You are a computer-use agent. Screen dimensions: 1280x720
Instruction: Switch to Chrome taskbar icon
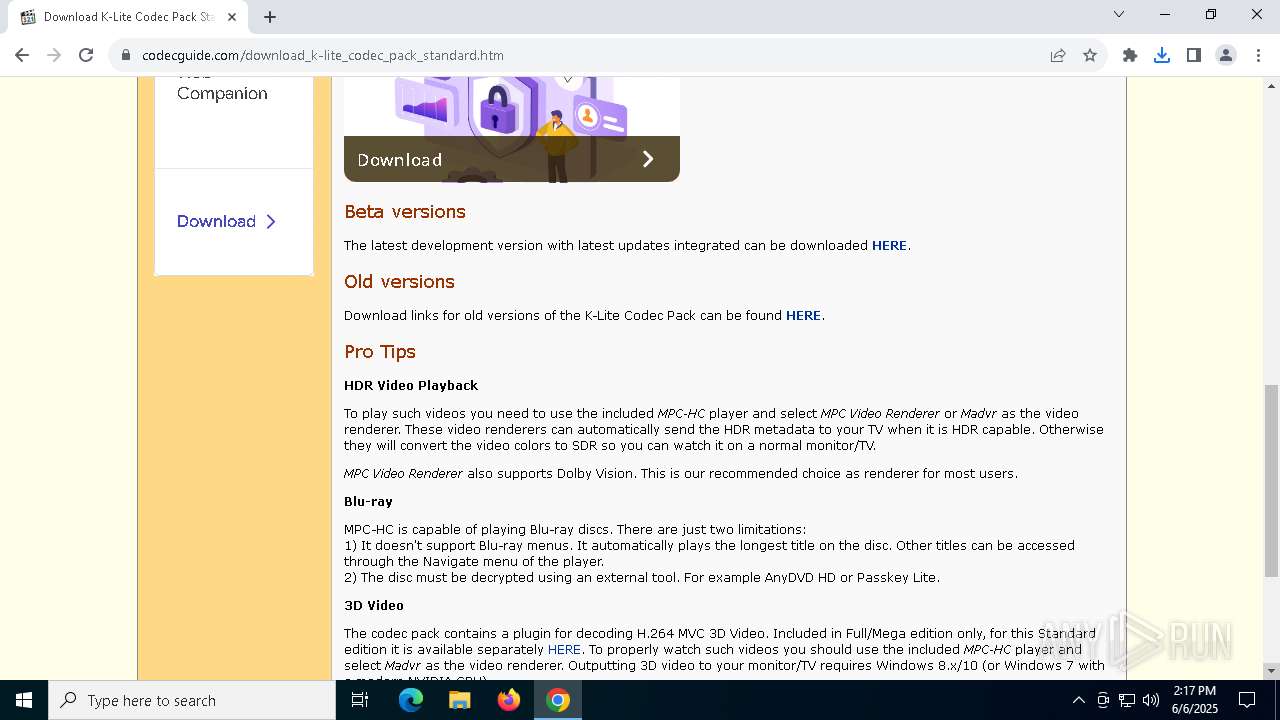[x=558, y=700]
